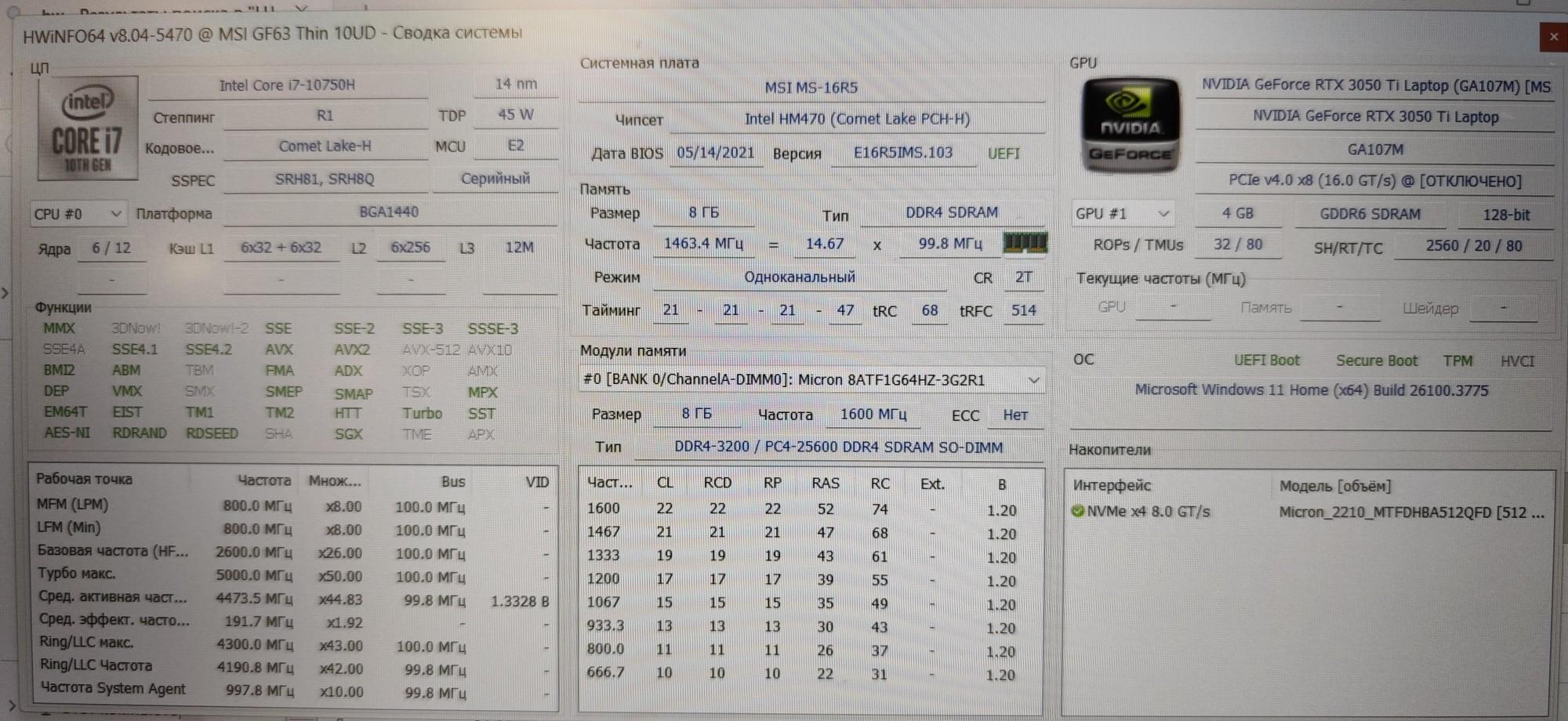Click the CL column header in timings
This screenshot has width=1568, height=721.
click(665, 484)
